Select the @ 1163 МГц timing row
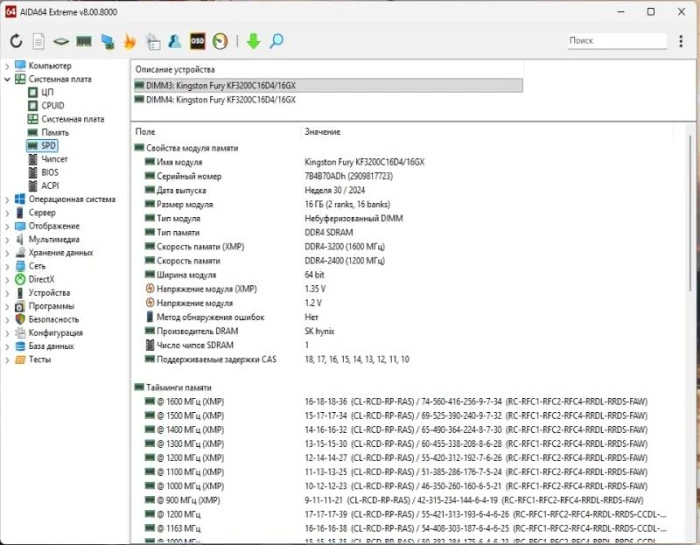Viewport: 700px width, 545px height. tap(402, 528)
